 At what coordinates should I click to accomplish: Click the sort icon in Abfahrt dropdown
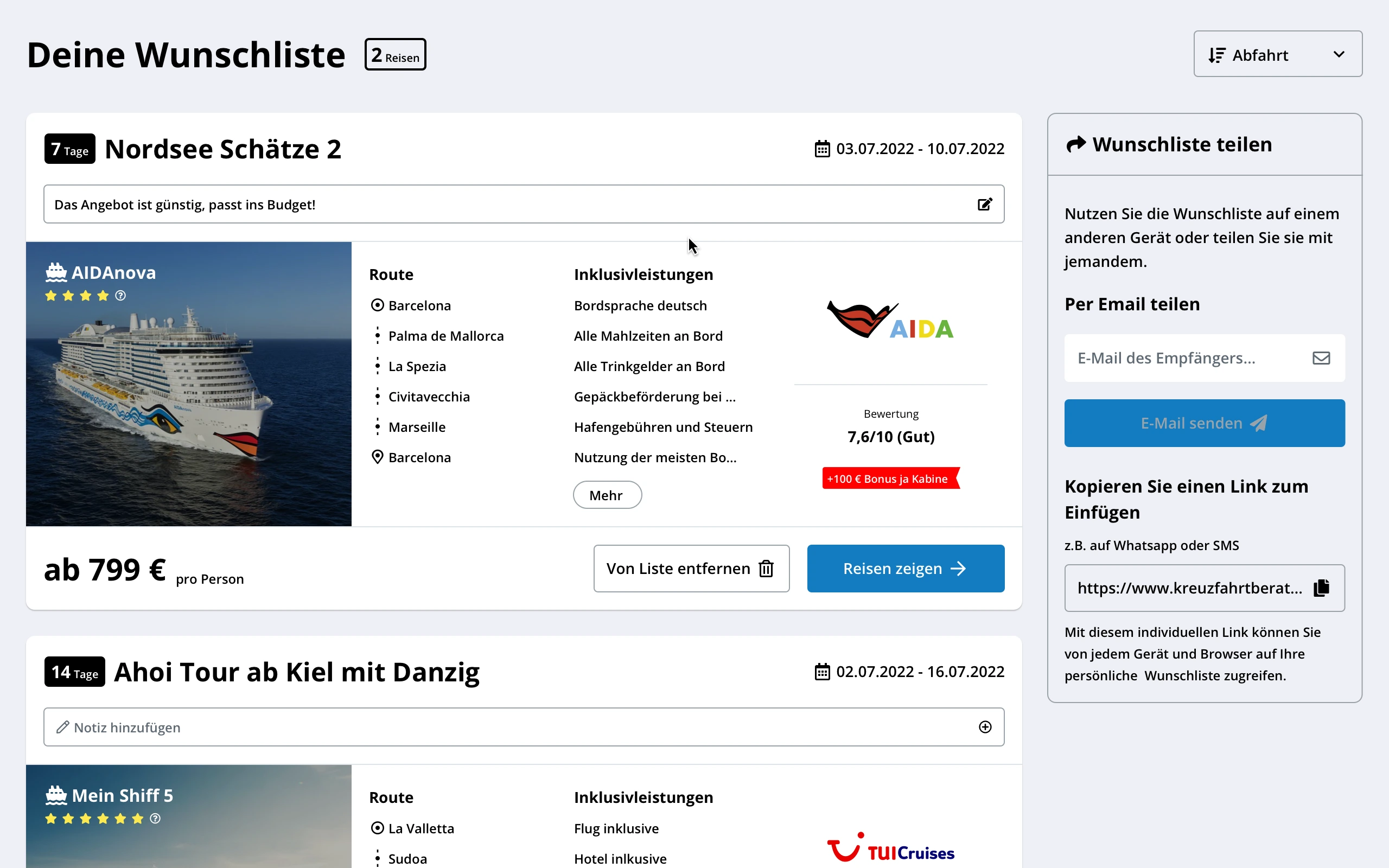1216,55
